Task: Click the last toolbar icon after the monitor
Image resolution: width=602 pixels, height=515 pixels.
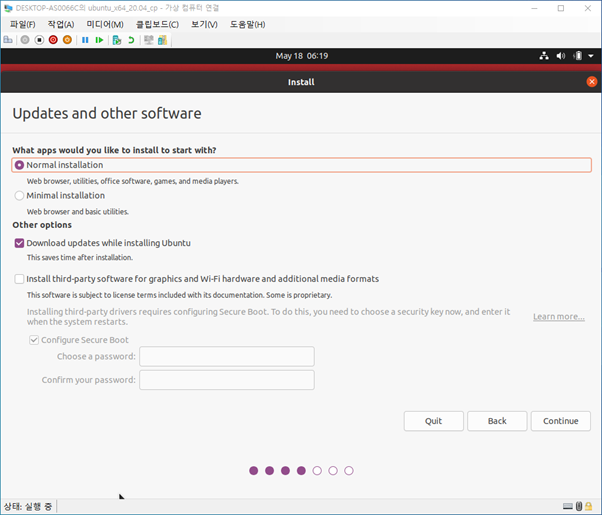Action: point(162,40)
